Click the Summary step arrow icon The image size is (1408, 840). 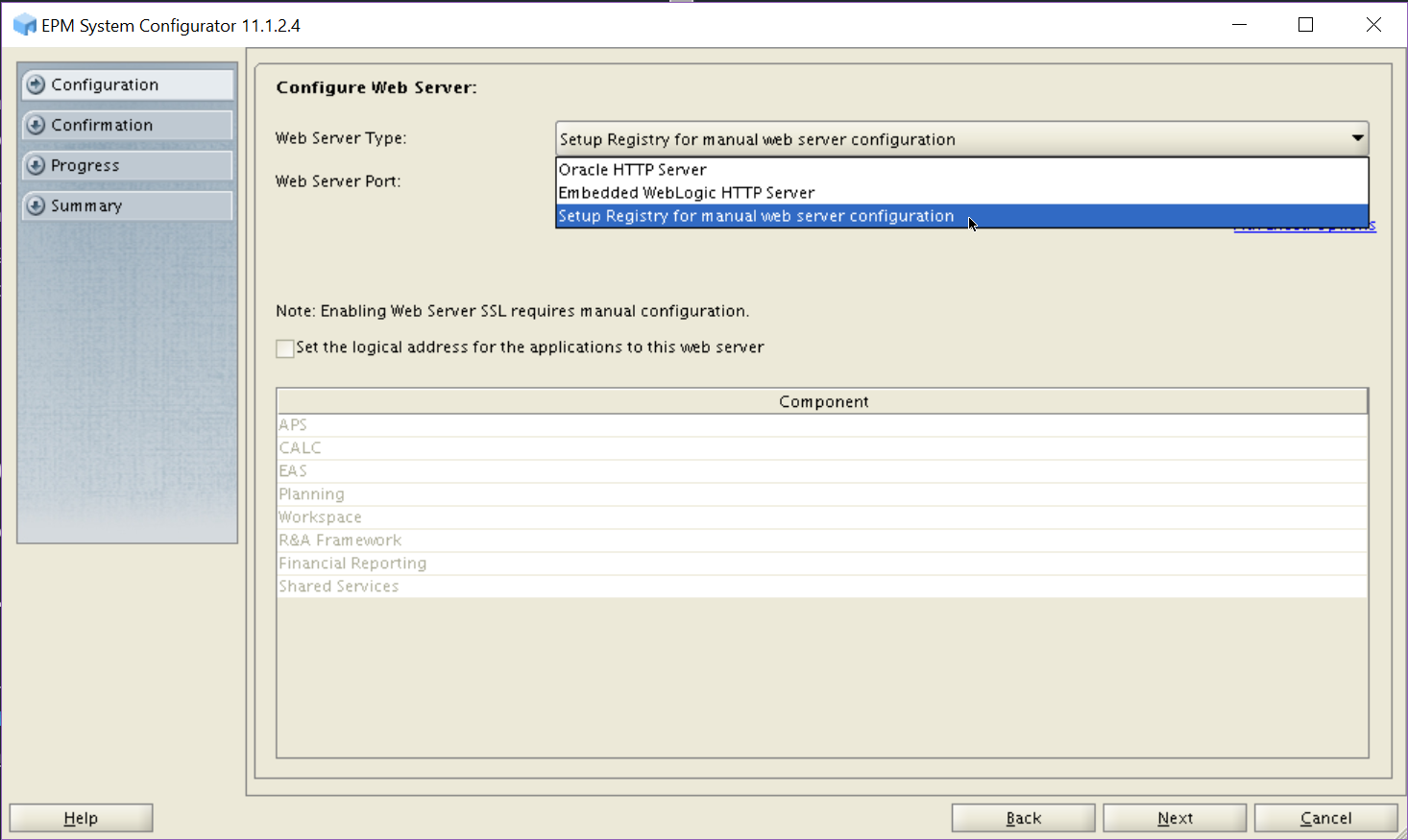[x=36, y=205]
